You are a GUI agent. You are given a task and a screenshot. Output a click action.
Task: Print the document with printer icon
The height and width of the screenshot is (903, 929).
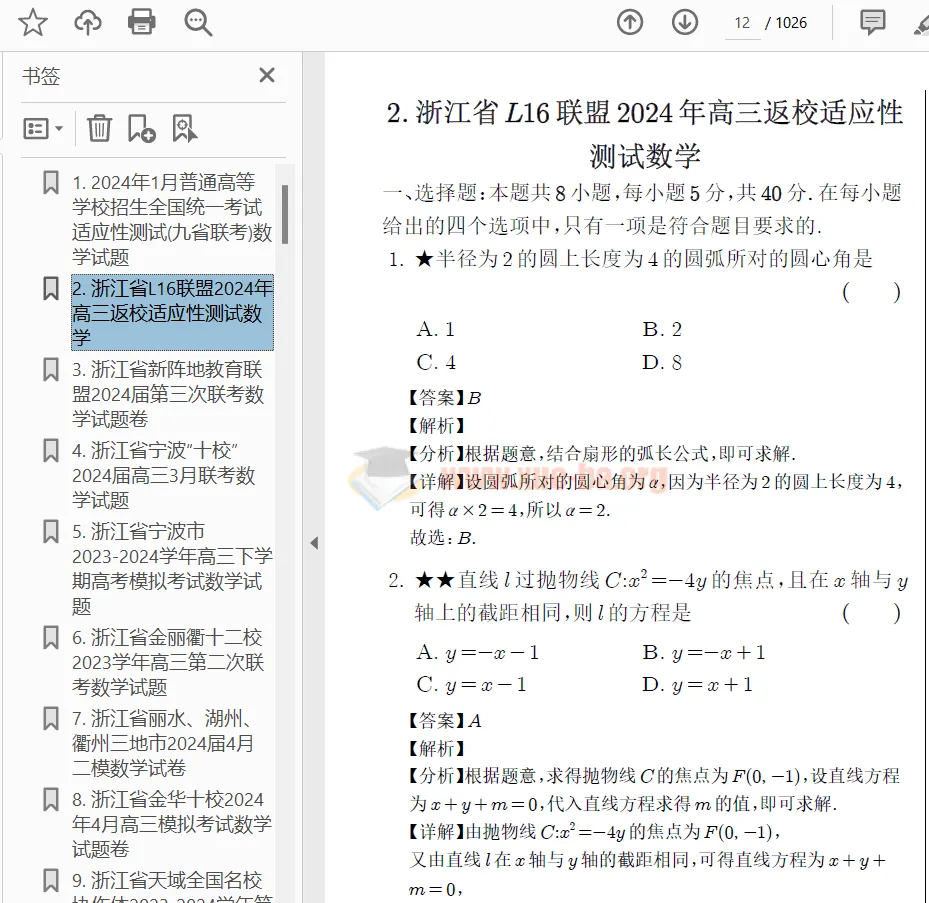click(x=142, y=22)
